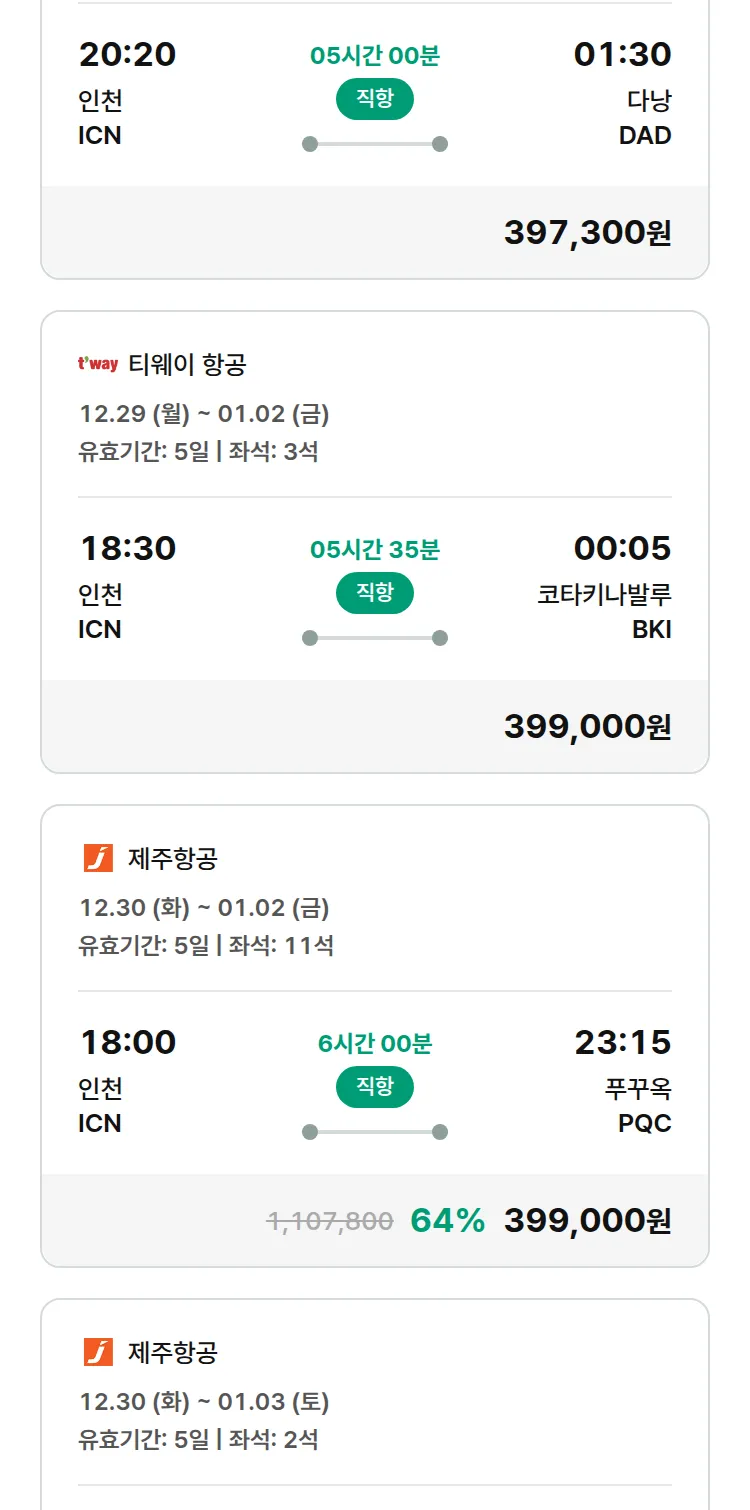The image size is (750, 1510).
Task: Click date range 12.29 (월) ~ 01.02 (금)
Action: (x=205, y=414)
